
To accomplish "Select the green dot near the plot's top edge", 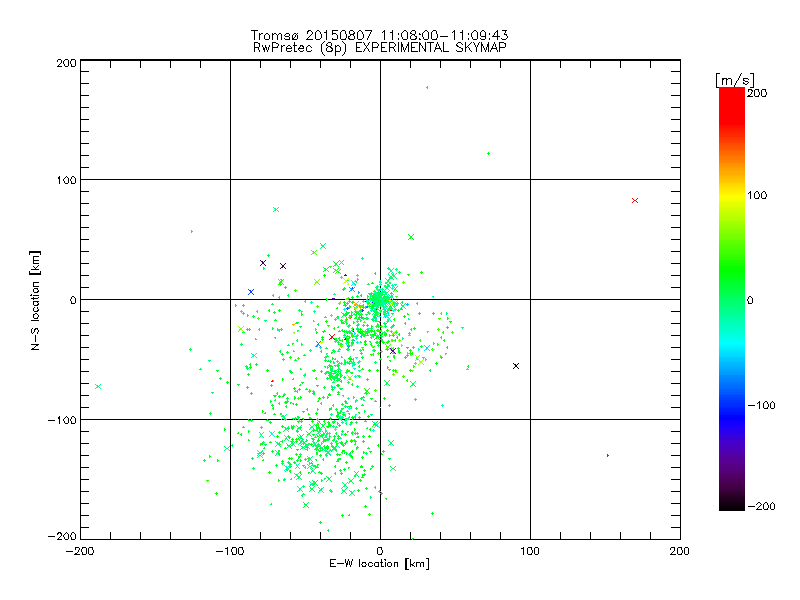I will [x=427, y=88].
